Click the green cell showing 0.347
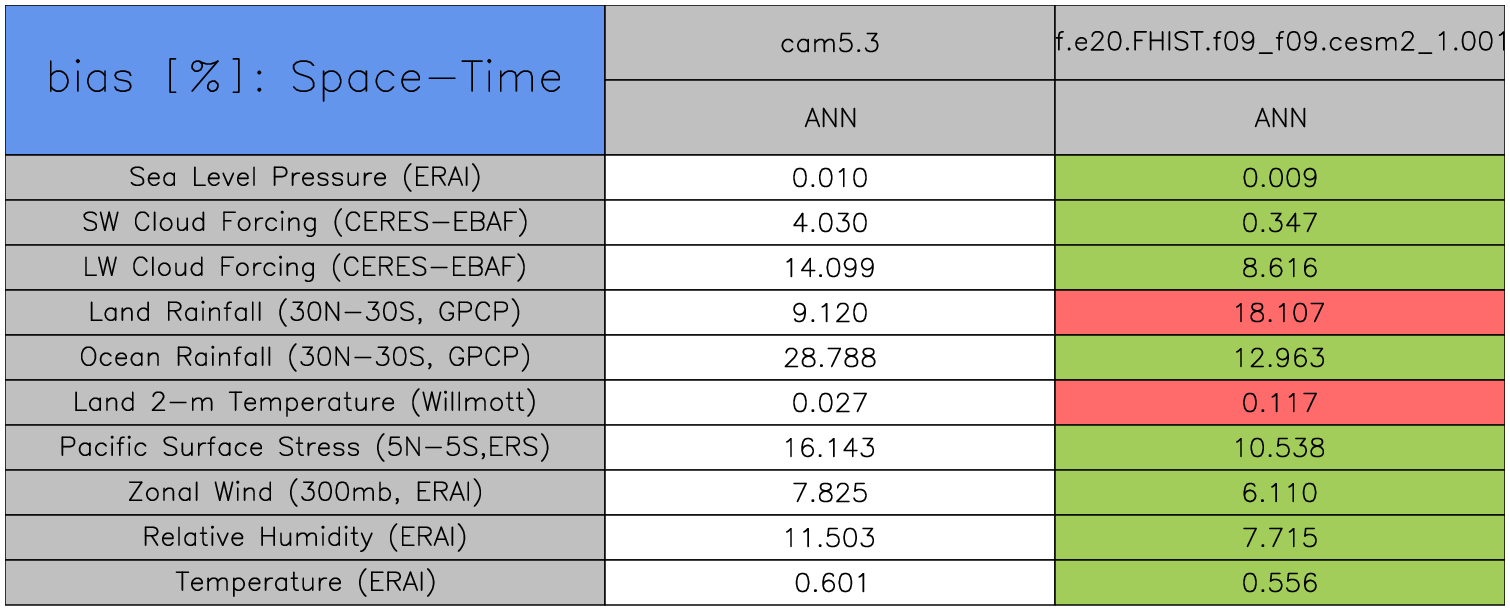Image resolution: width=1510 pixels, height=611 pixels. tap(1280, 223)
